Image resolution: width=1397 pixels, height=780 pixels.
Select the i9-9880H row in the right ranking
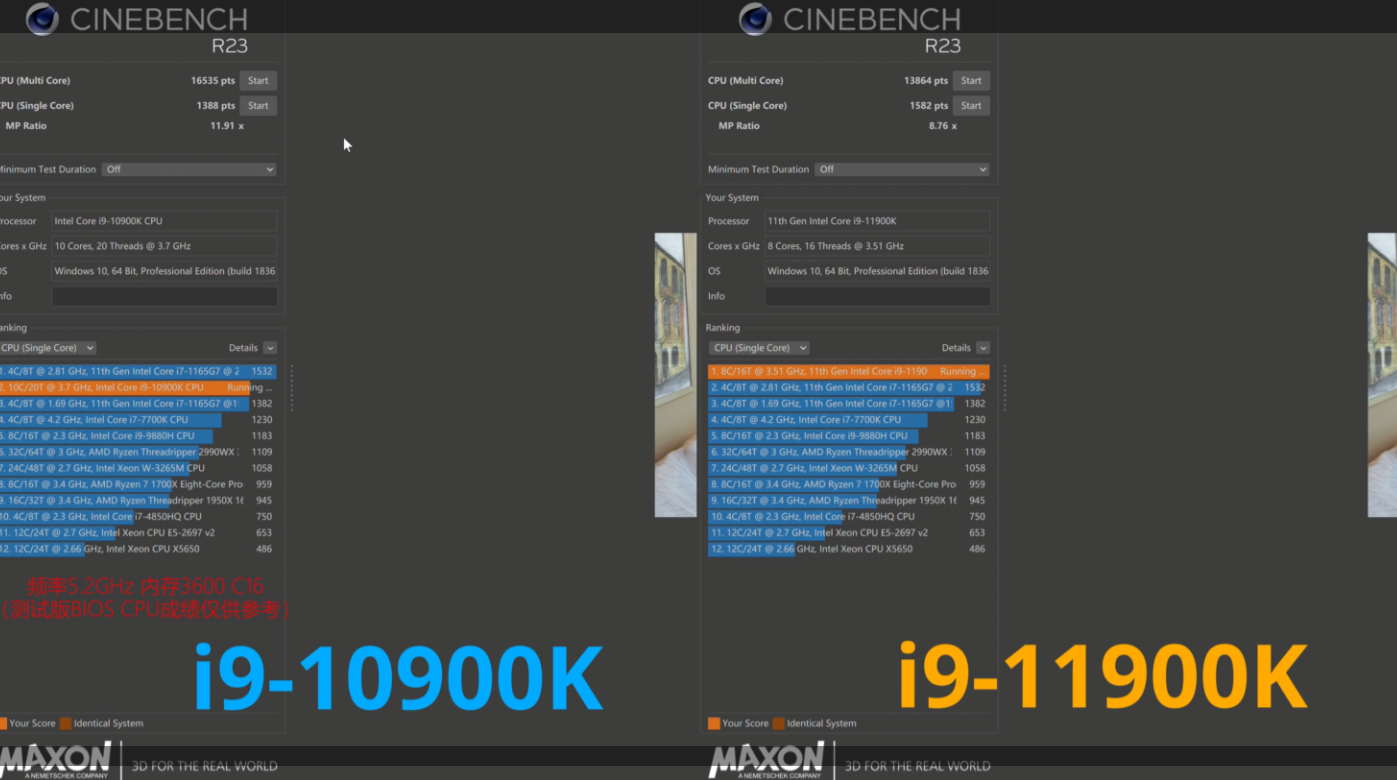coord(849,436)
